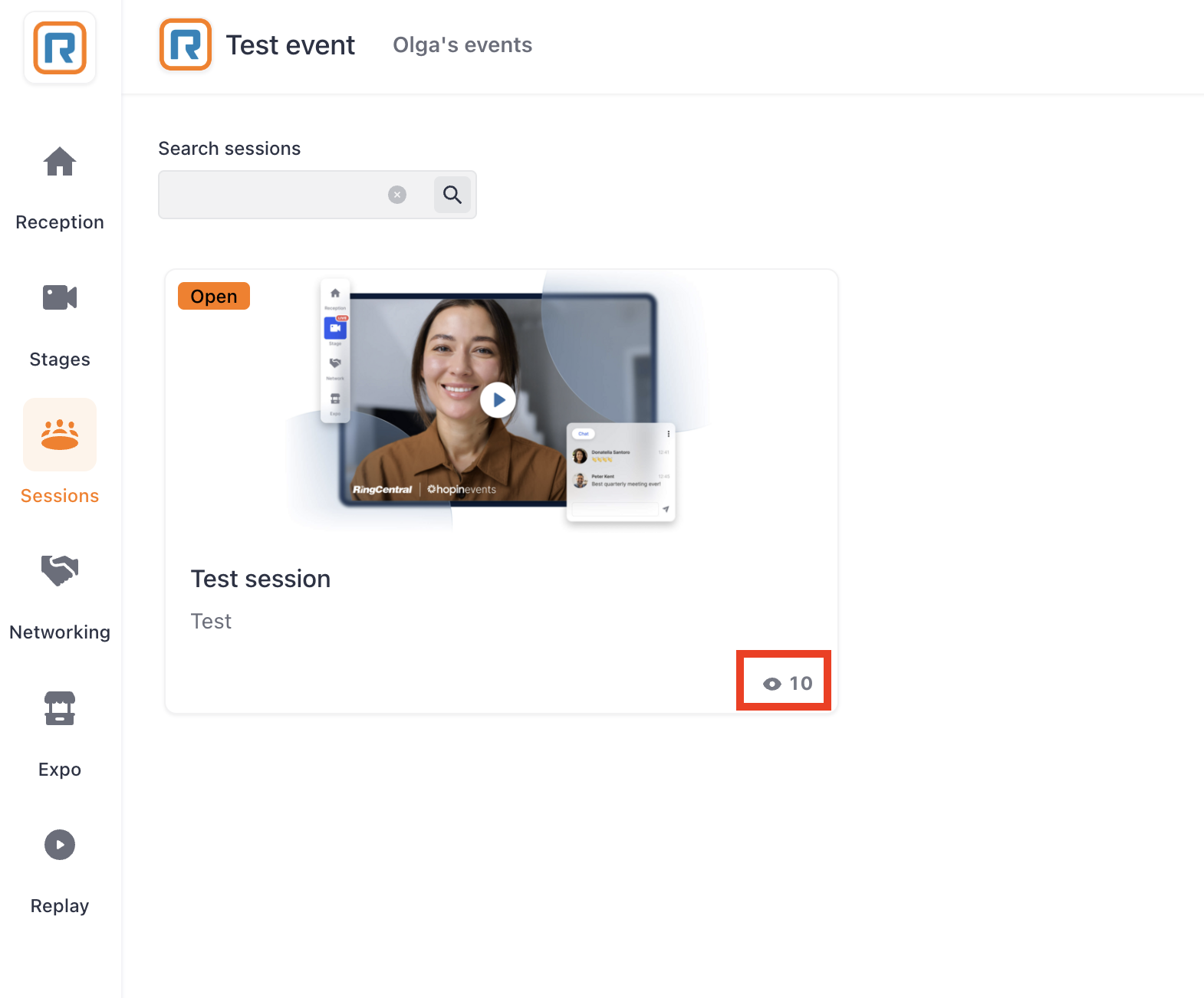The height and width of the screenshot is (998, 1204).
Task: Click the Reception label in the sidebar
Action: [x=60, y=222]
